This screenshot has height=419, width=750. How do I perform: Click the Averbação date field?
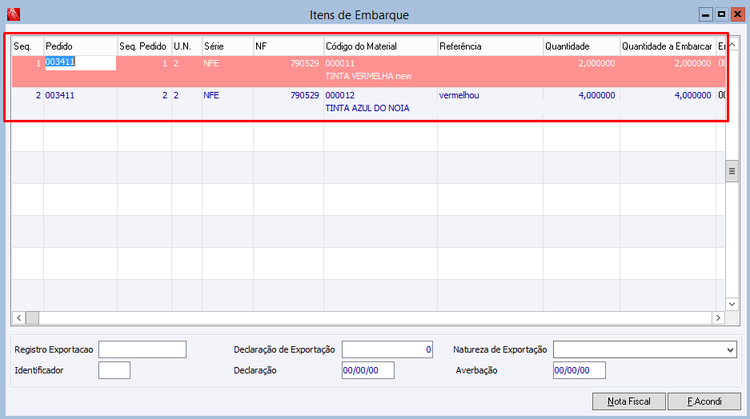point(579,370)
